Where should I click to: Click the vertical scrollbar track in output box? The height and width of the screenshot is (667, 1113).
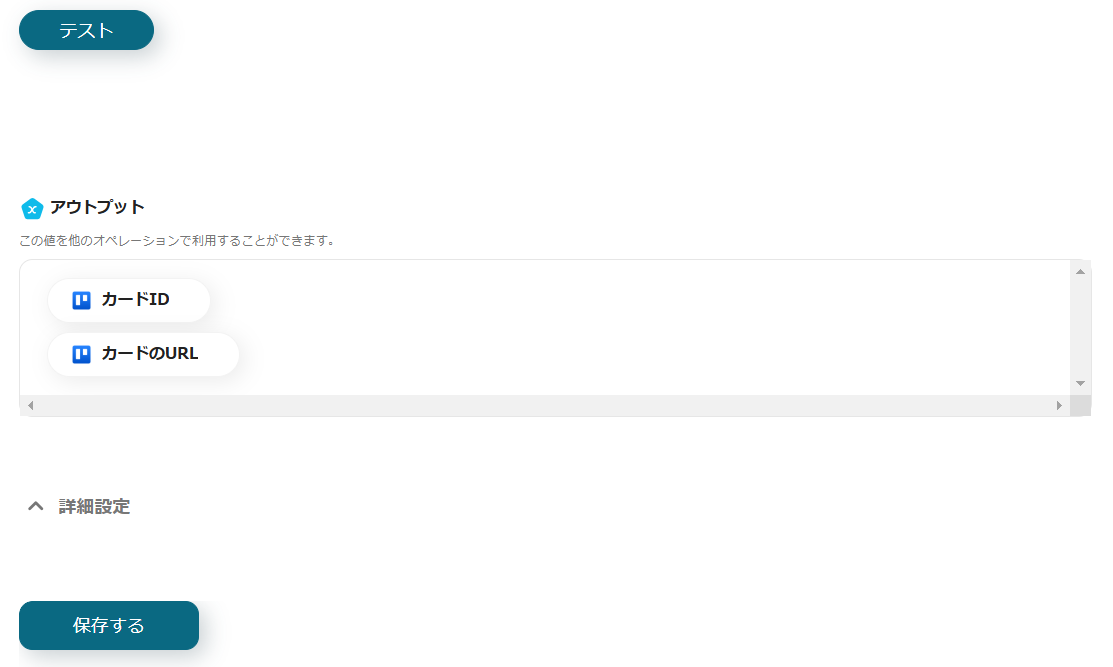click(1080, 328)
